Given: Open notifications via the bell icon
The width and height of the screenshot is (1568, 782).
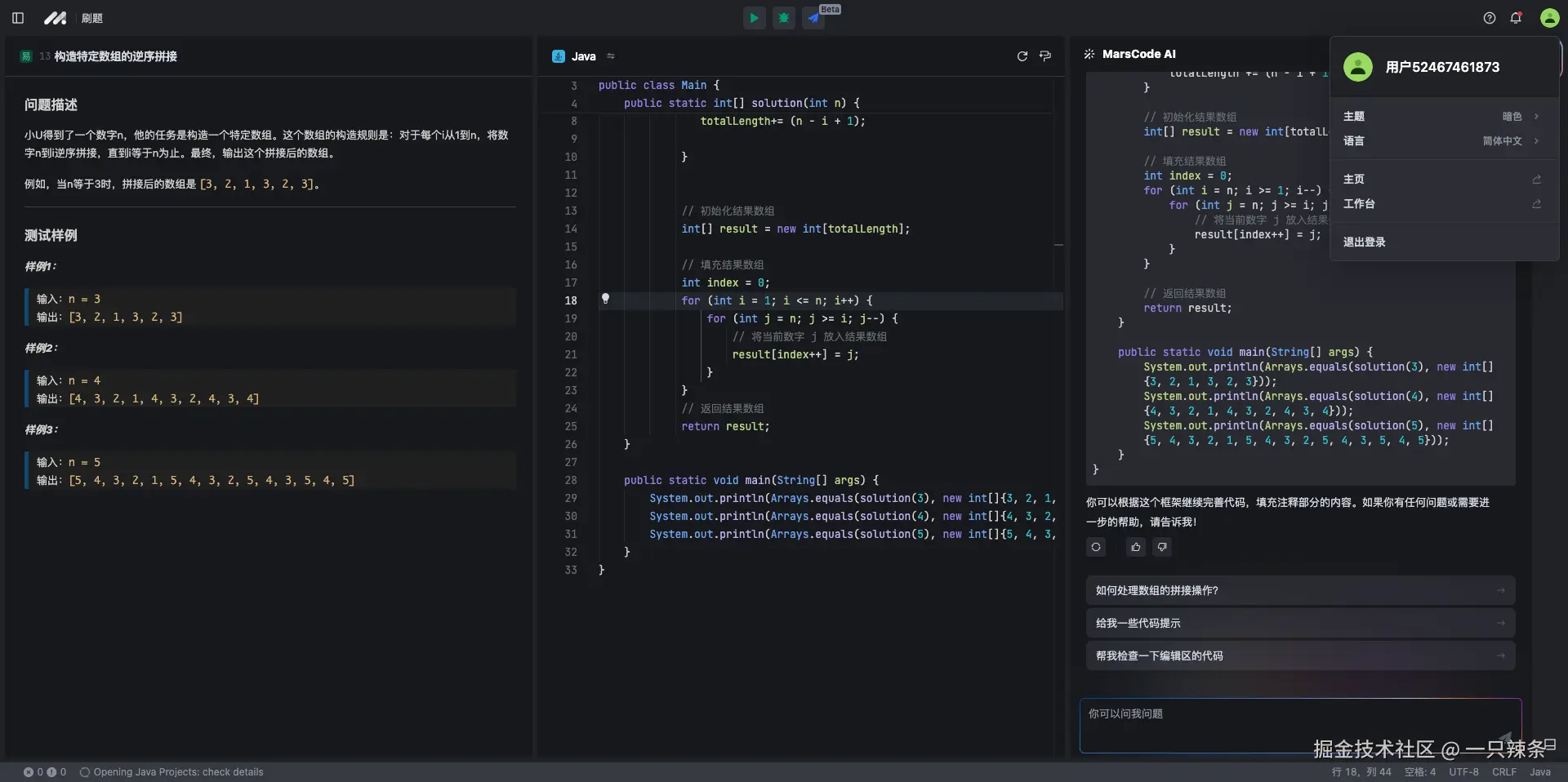Looking at the screenshot, I should pos(1516,18).
